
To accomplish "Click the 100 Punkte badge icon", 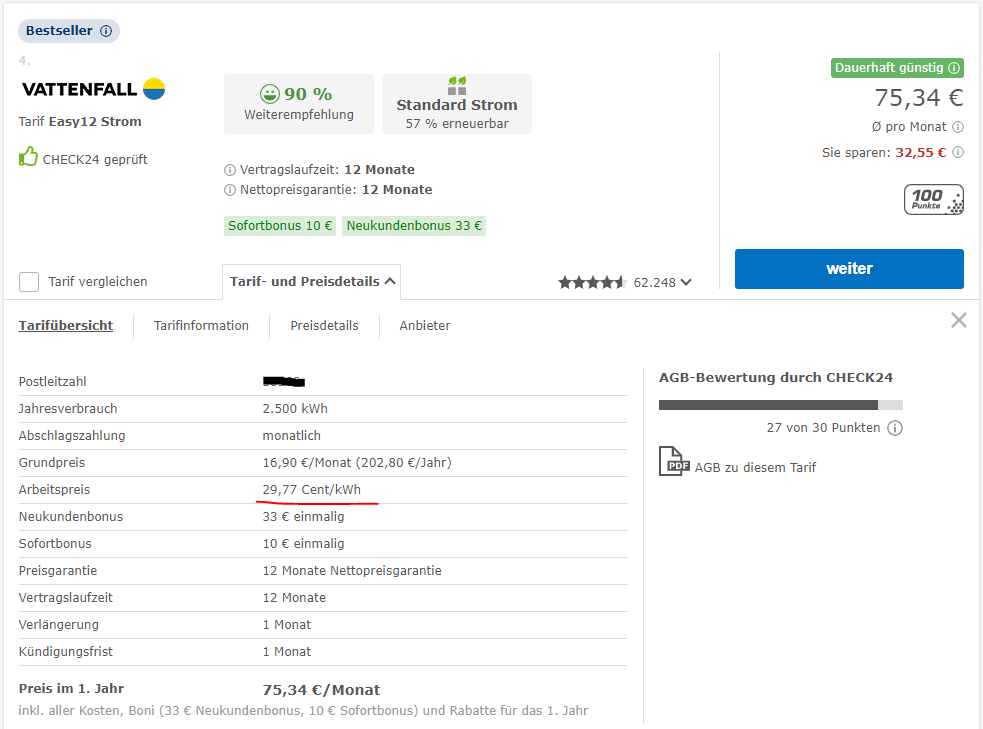I will pos(933,199).
